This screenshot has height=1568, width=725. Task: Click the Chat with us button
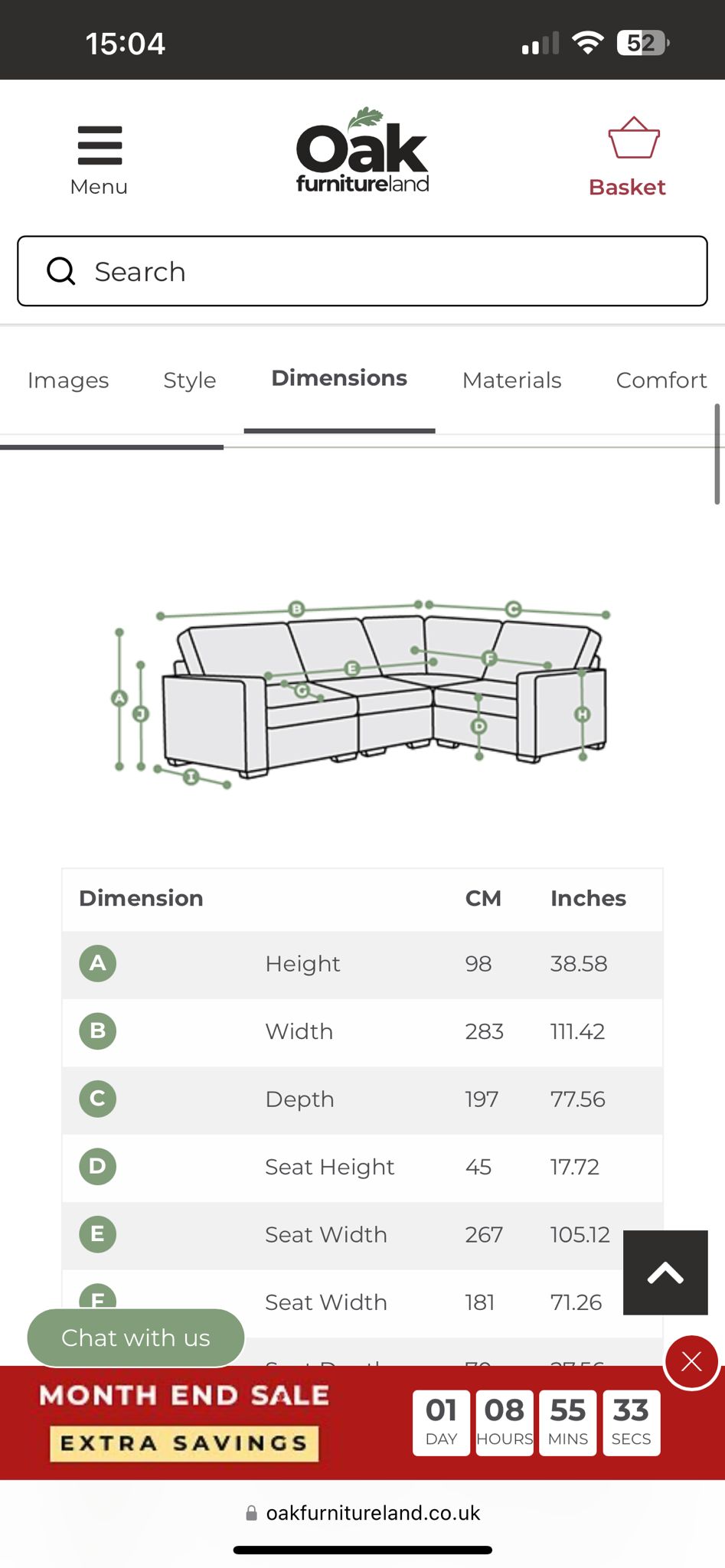(x=136, y=1338)
